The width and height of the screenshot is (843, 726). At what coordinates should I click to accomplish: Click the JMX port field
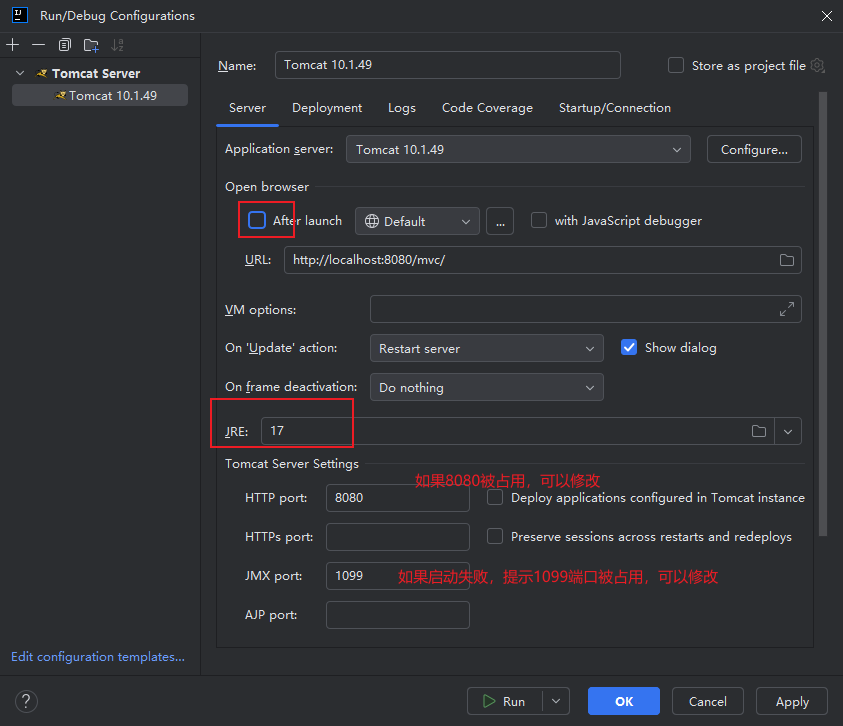(x=397, y=576)
